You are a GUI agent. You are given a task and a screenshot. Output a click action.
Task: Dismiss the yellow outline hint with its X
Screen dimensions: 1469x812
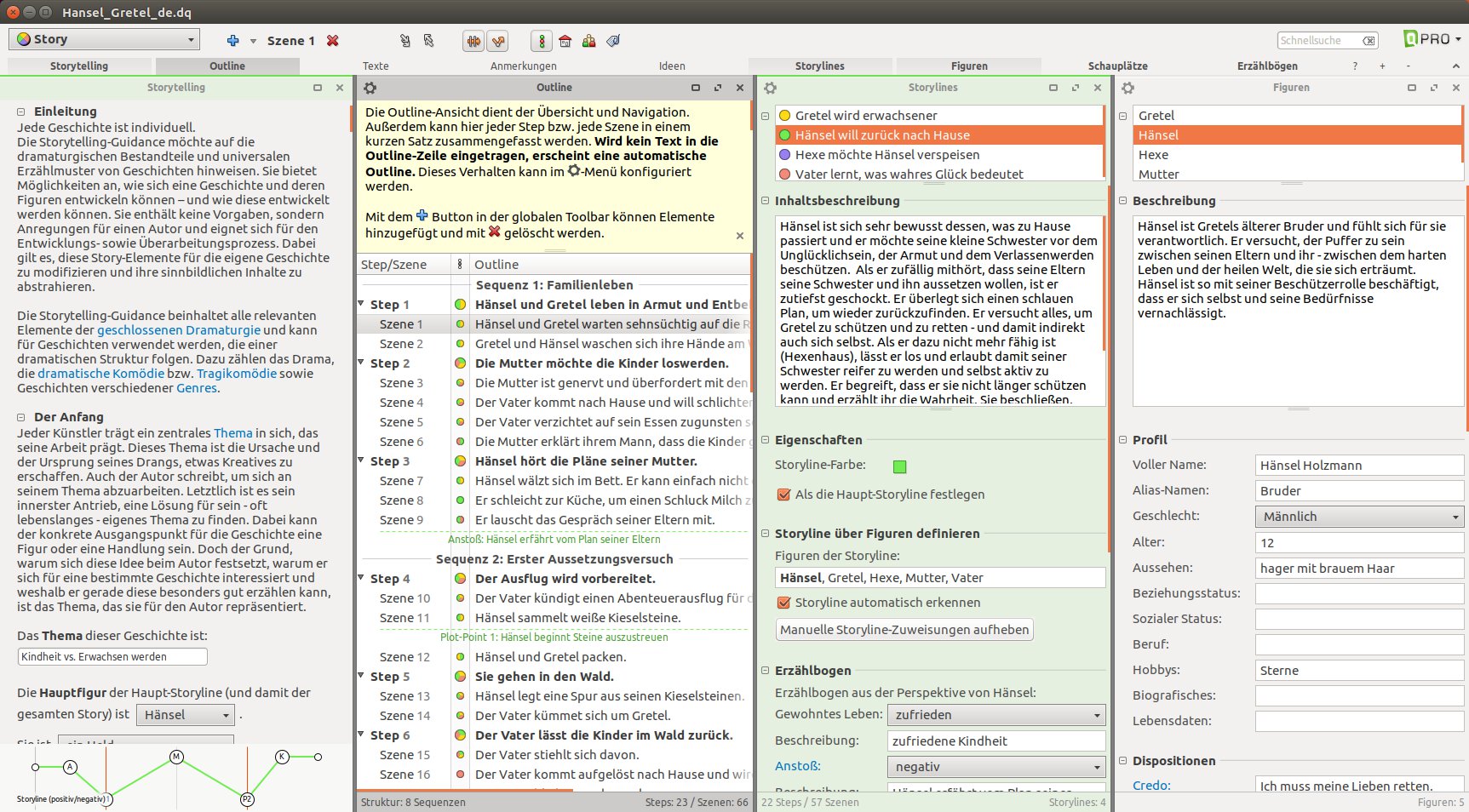click(x=740, y=236)
